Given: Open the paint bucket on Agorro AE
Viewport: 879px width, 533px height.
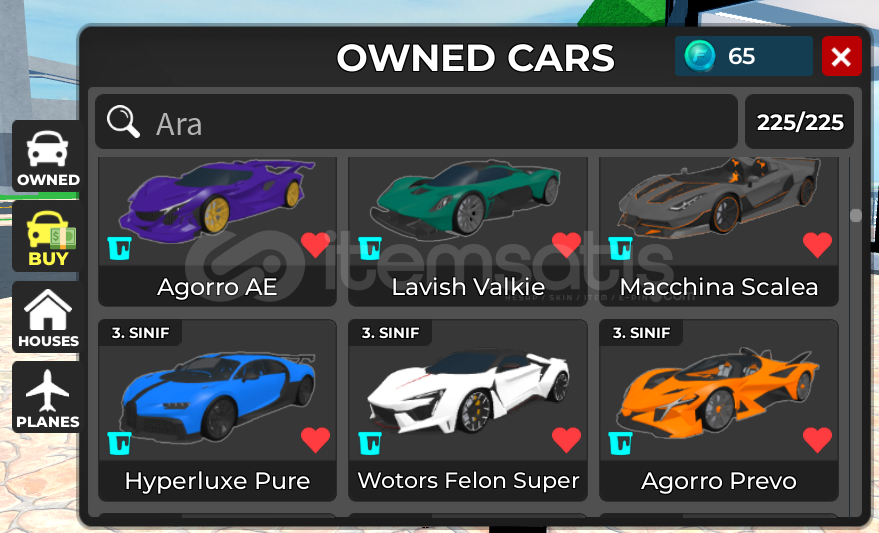Looking at the screenshot, I should 119,248.
